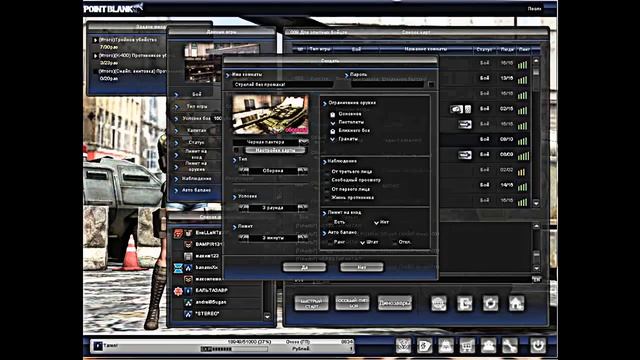The width and height of the screenshot is (640, 360).
Task: Click Статус column header in room list
Action: 484,49
